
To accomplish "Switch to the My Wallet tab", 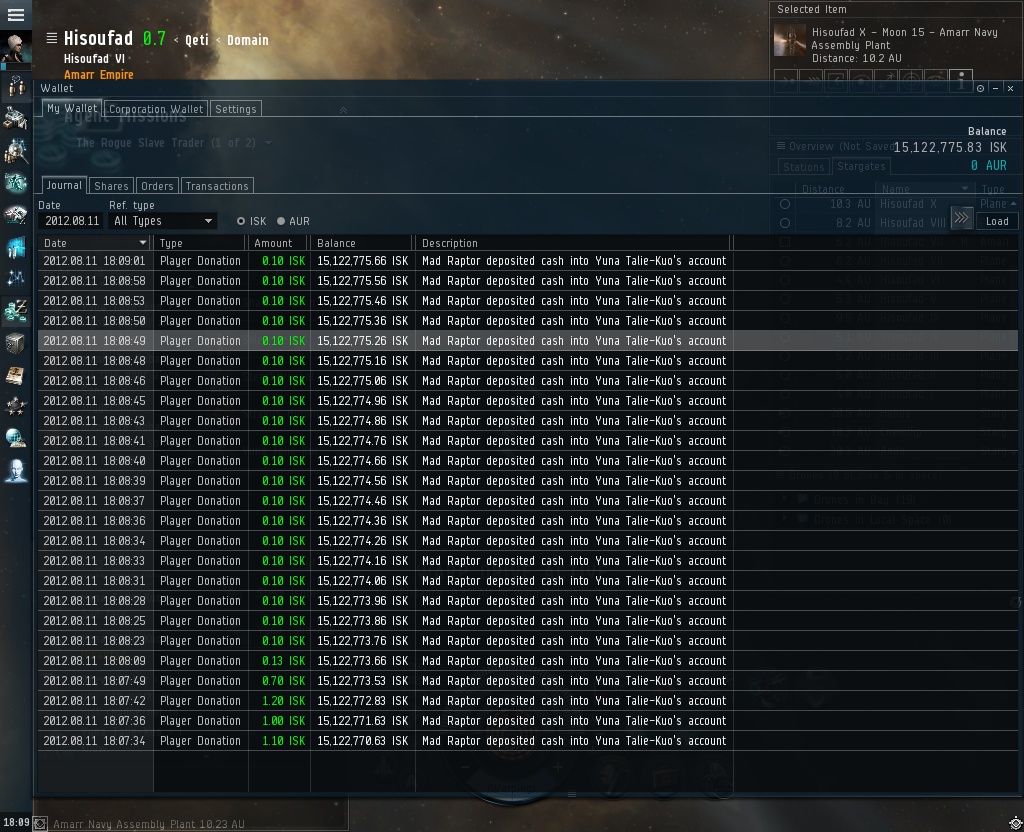I will (72, 108).
